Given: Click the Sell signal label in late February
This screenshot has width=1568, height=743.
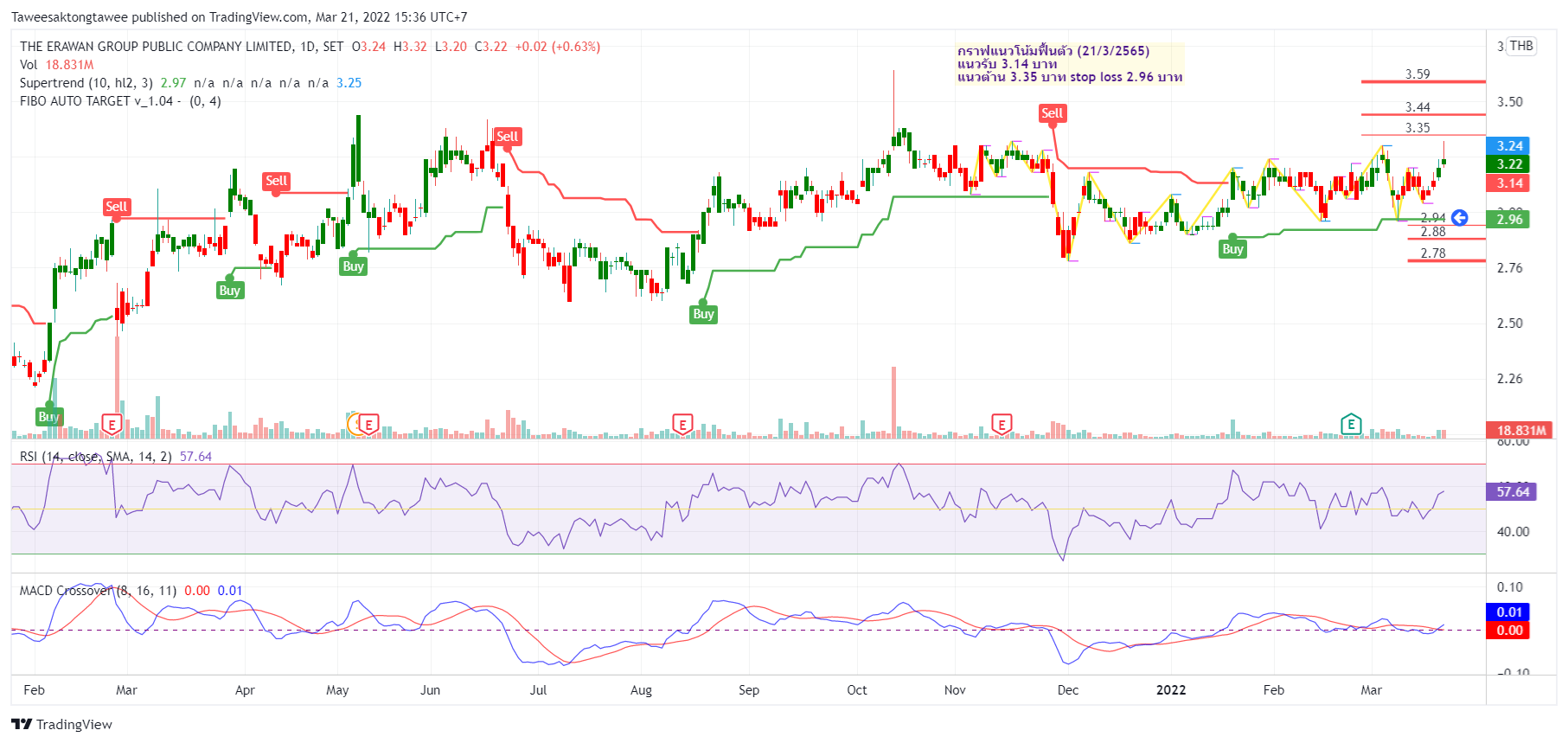Looking at the screenshot, I should coord(117,207).
